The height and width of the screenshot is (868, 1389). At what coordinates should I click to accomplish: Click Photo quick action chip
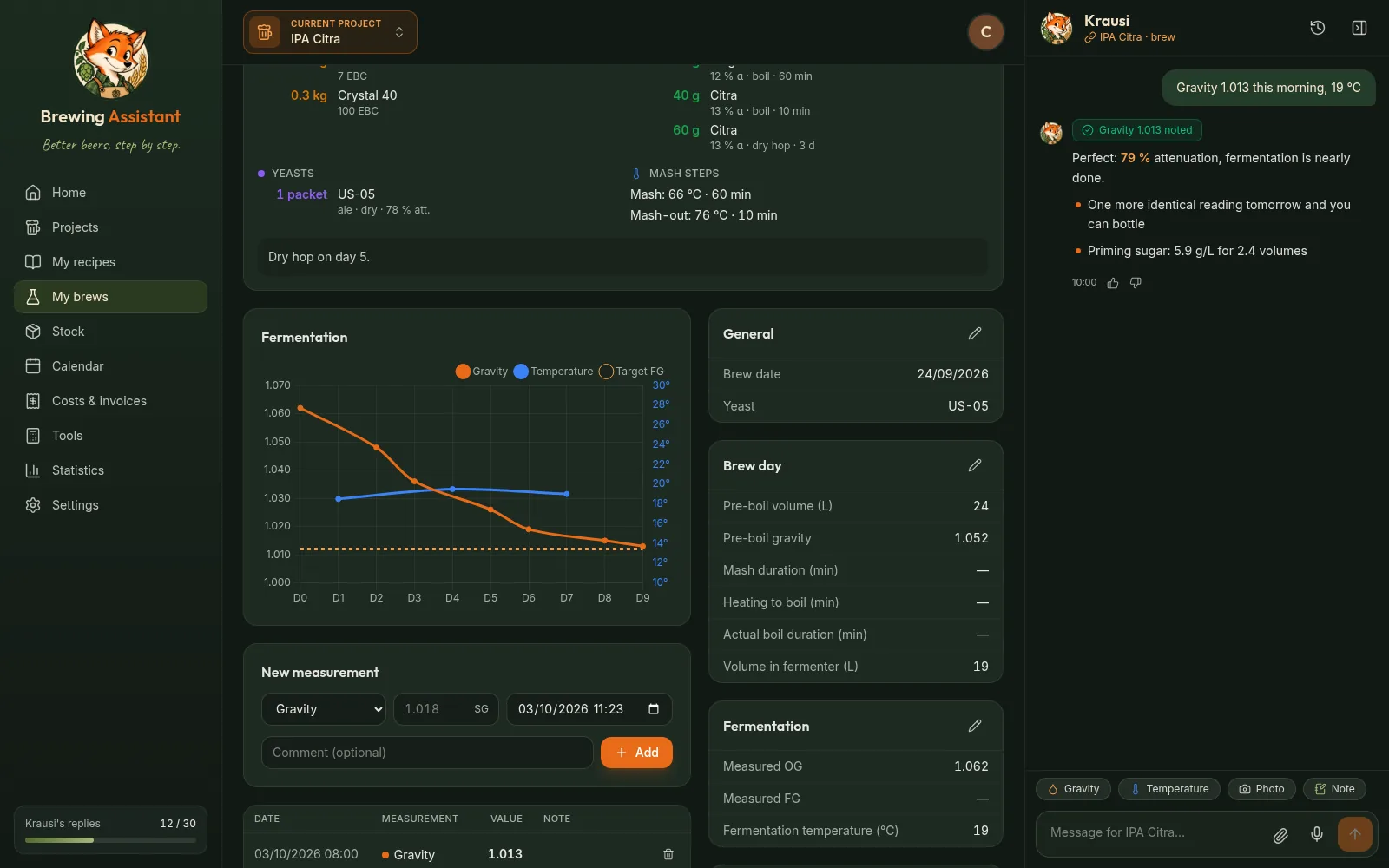point(1261,789)
